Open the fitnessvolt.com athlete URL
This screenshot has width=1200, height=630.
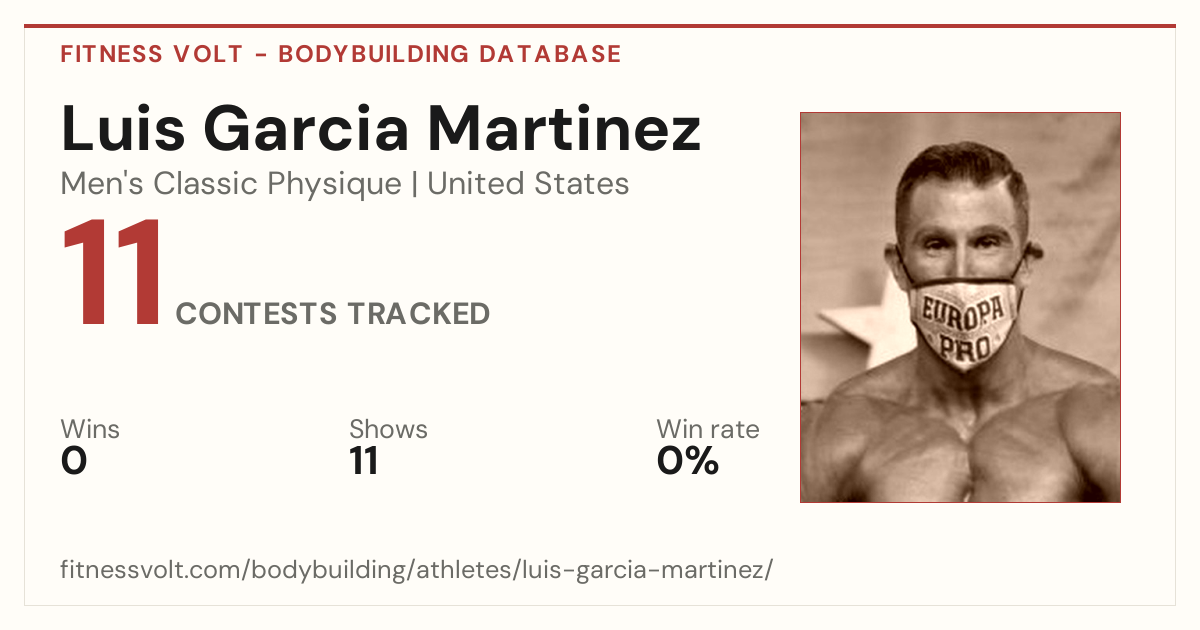417,570
